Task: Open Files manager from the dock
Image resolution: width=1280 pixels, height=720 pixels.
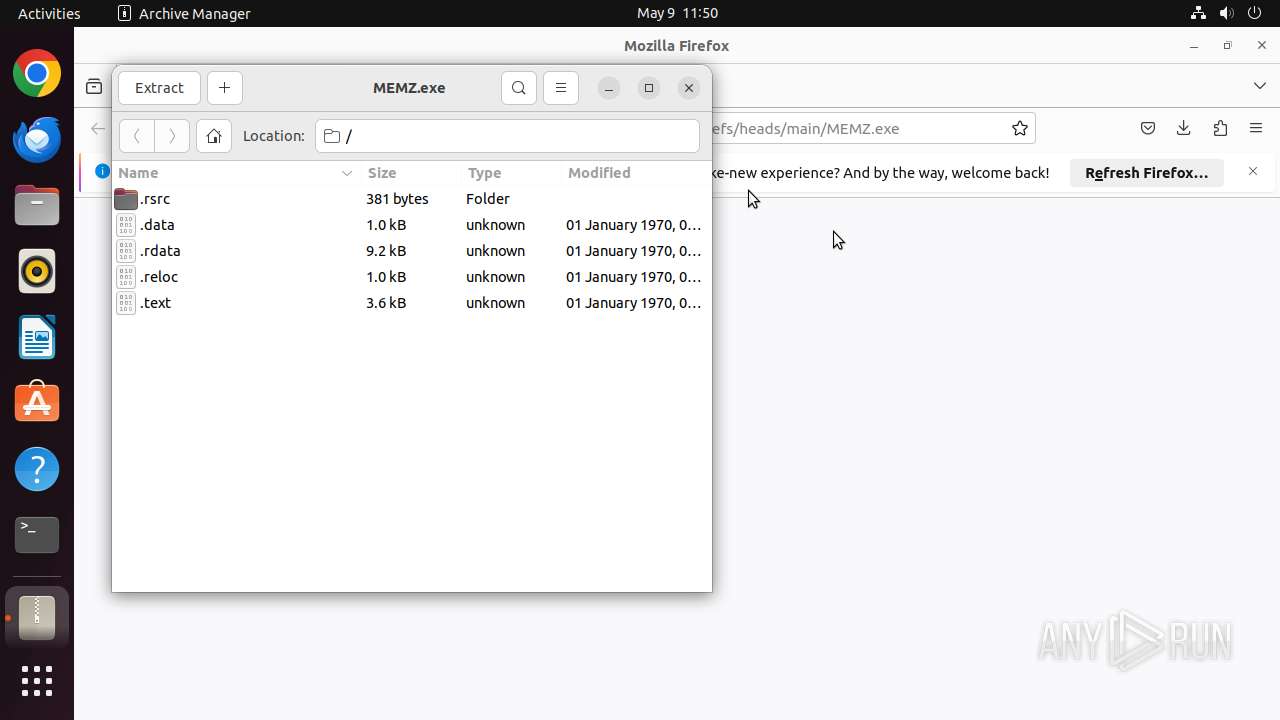Action: point(37,205)
